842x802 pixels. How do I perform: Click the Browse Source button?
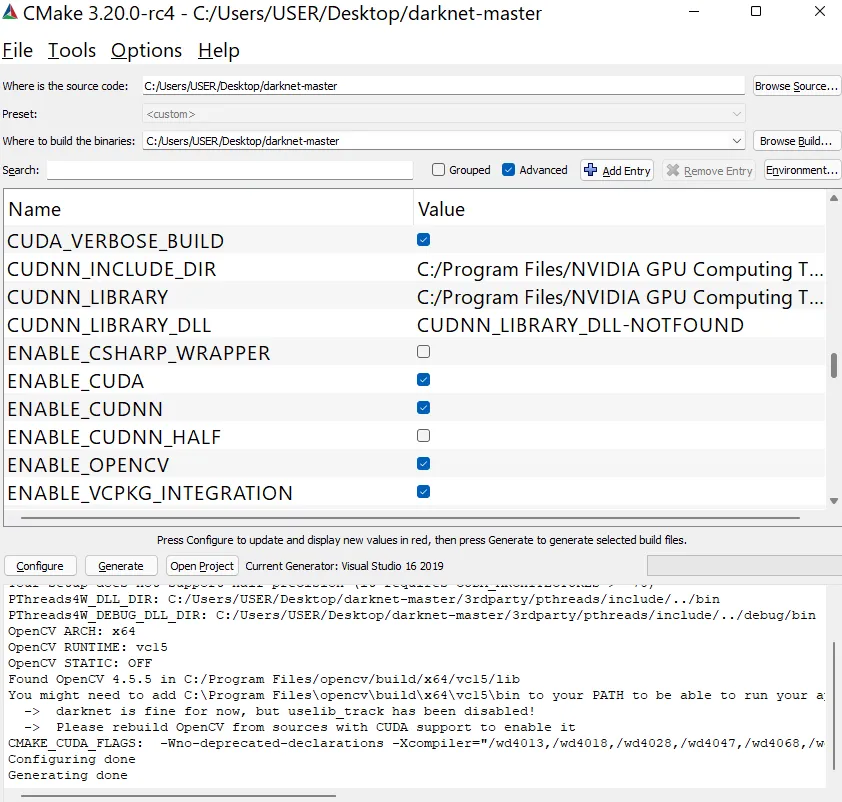(796, 86)
